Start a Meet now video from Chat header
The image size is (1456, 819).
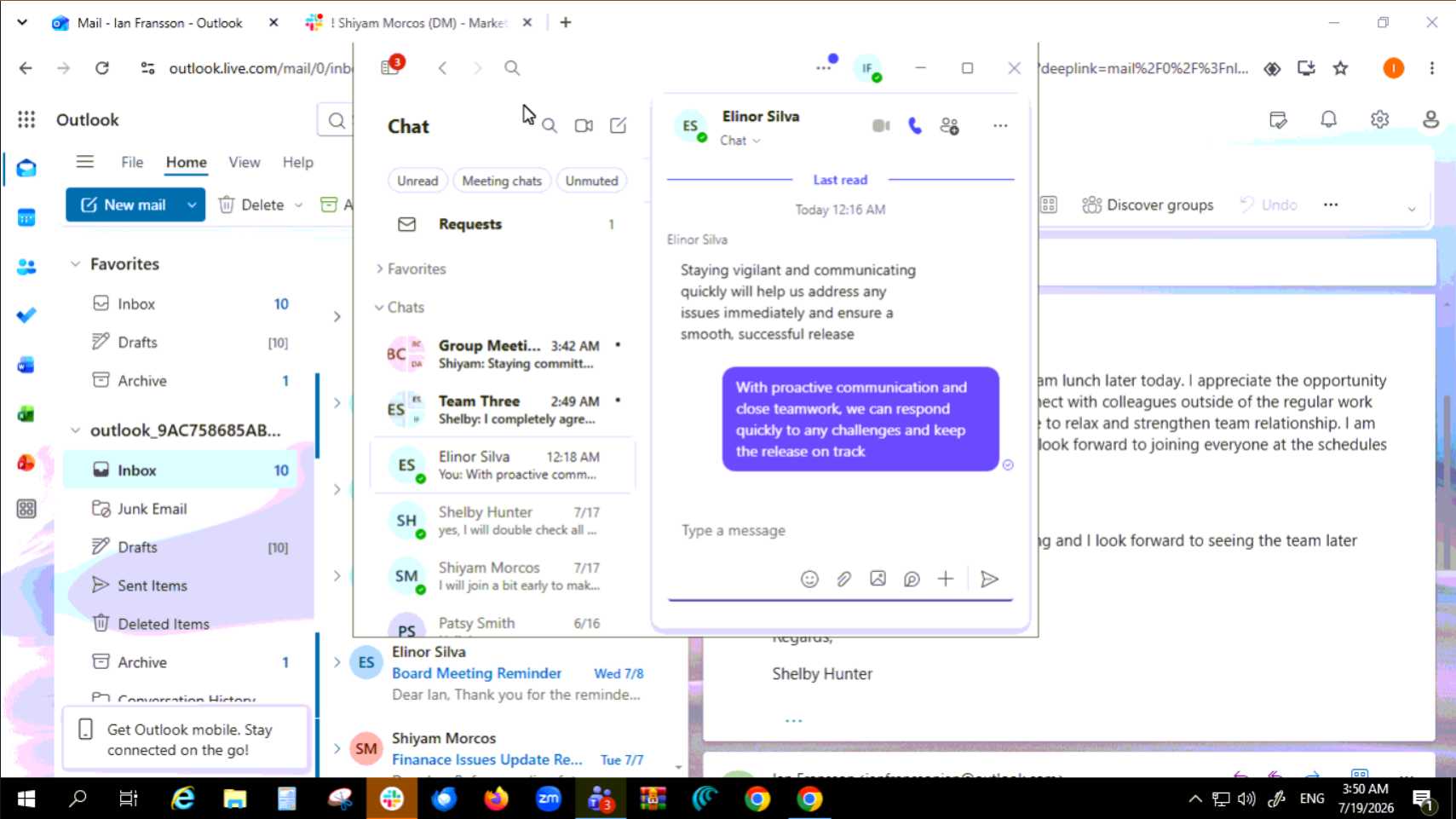pos(584,126)
